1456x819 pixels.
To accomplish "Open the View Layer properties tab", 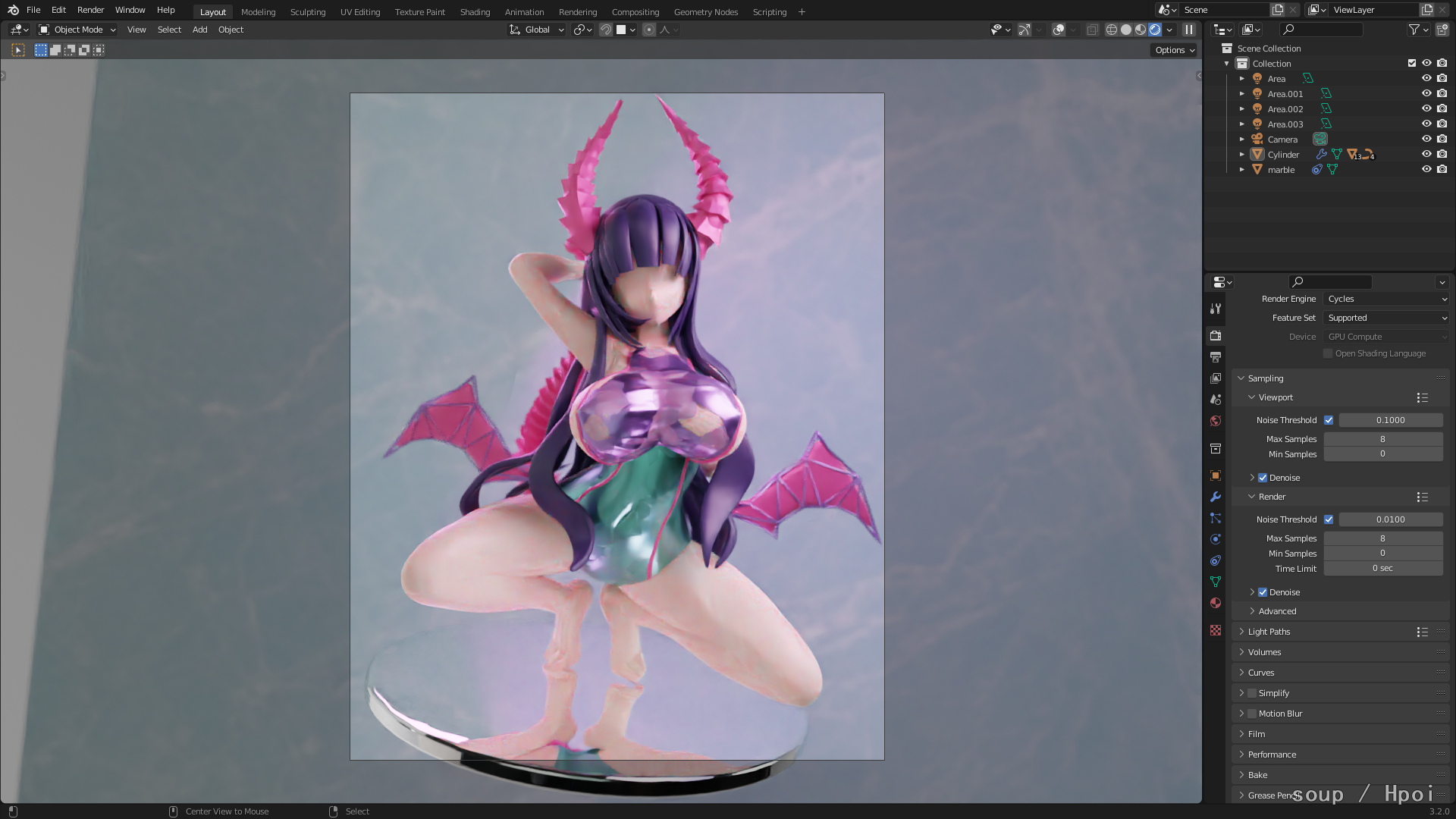I will pyautogui.click(x=1216, y=378).
